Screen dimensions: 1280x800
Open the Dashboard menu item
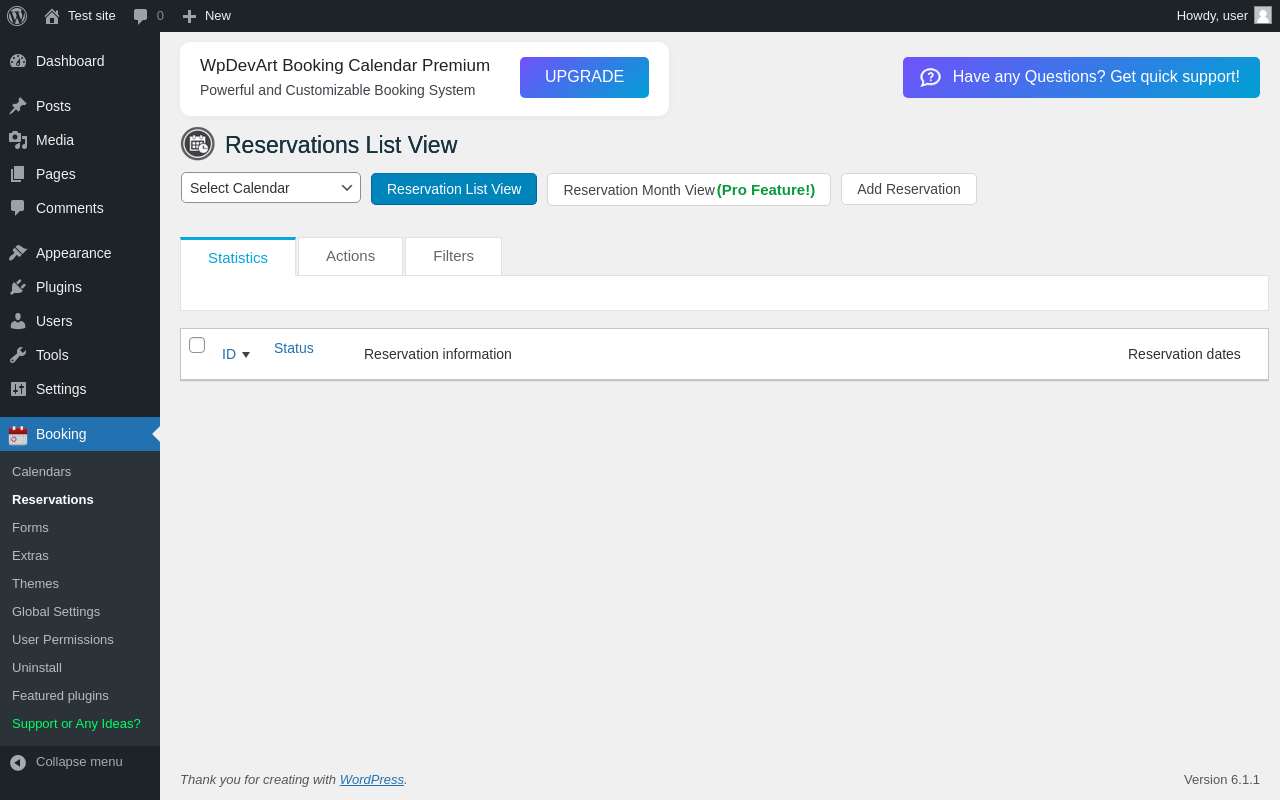[70, 61]
